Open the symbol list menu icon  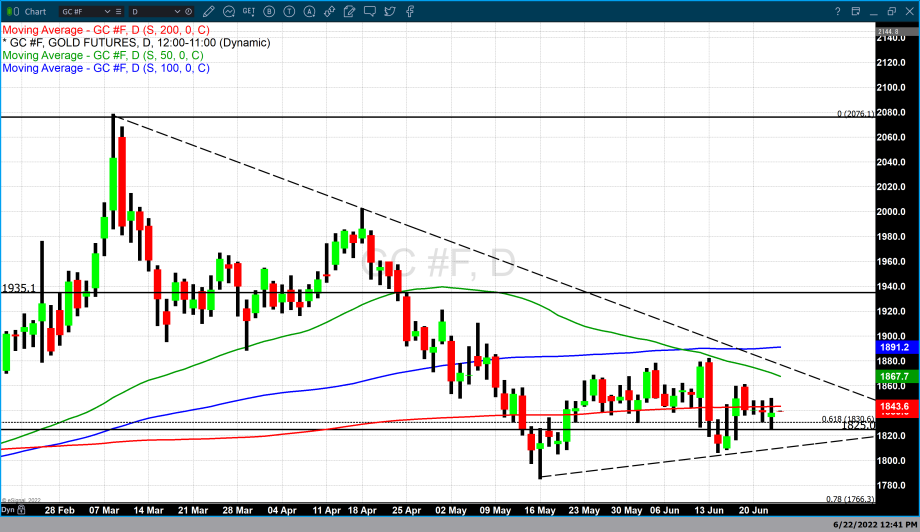119,11
